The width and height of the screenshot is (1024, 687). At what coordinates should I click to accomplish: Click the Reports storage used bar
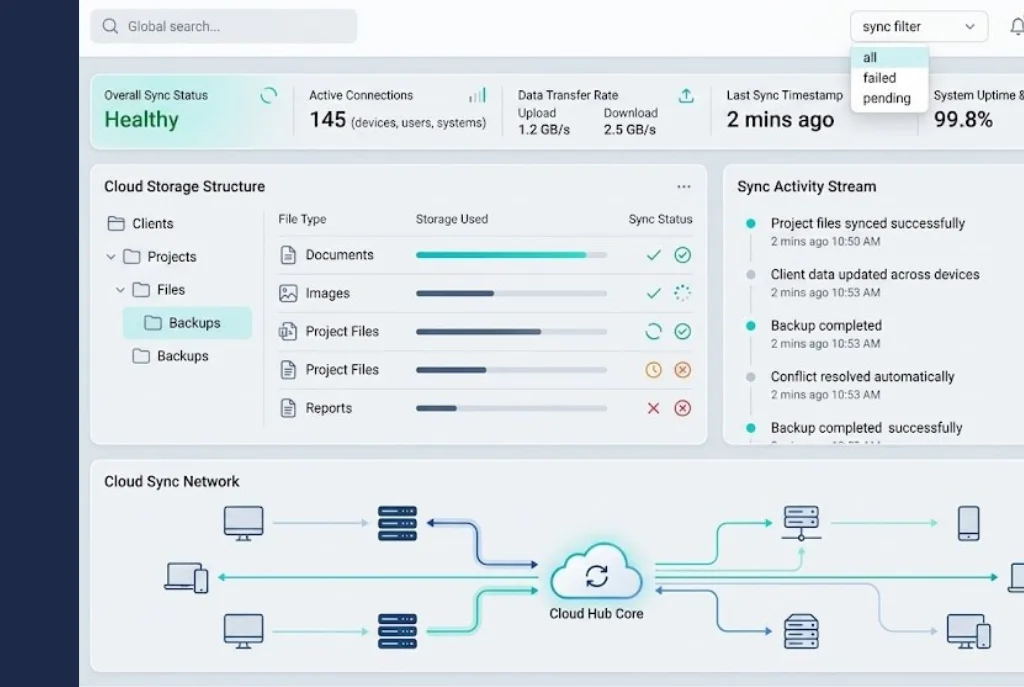511,408
